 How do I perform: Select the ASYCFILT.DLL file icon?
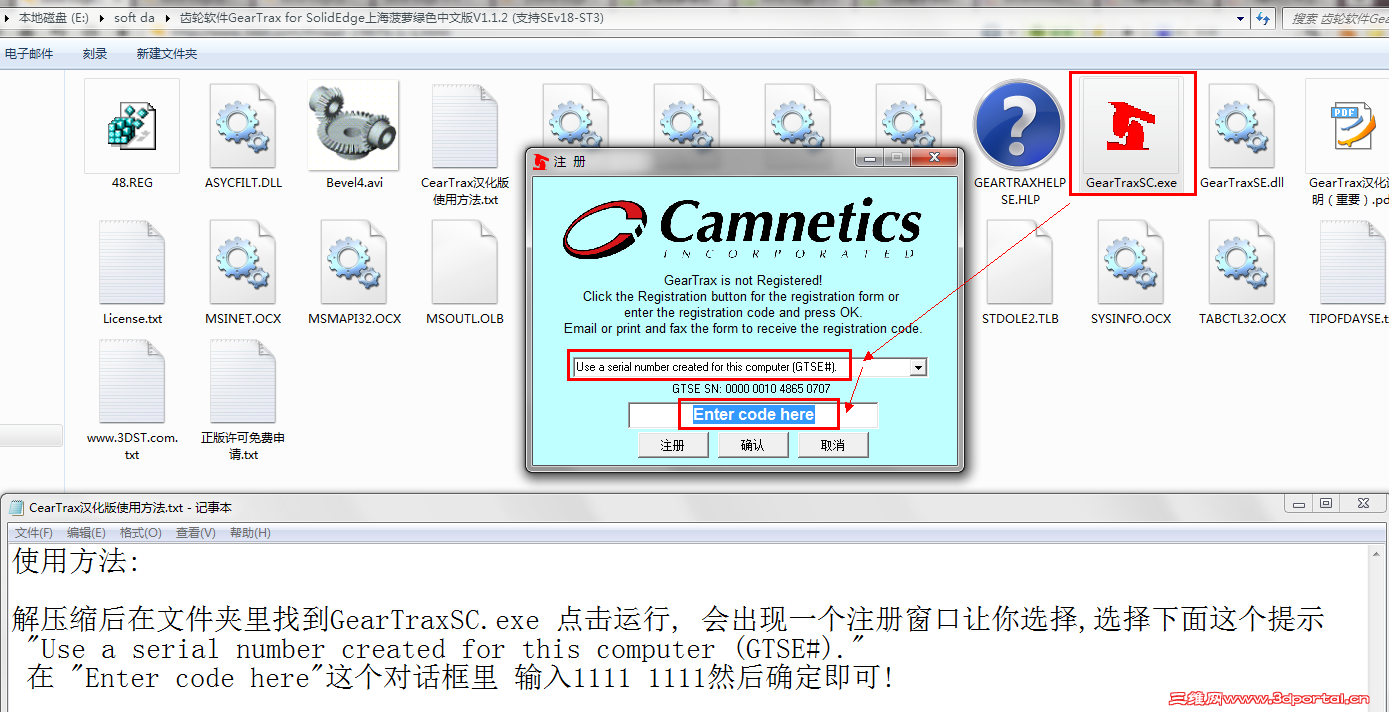[243, 126]
